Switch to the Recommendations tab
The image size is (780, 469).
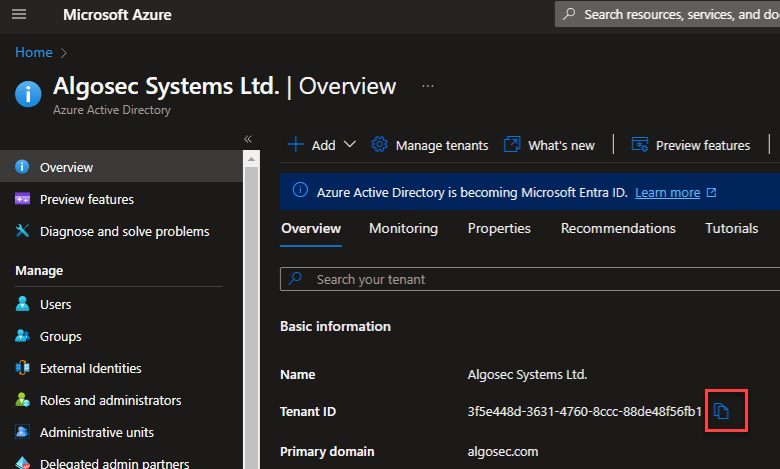point(618,229)
